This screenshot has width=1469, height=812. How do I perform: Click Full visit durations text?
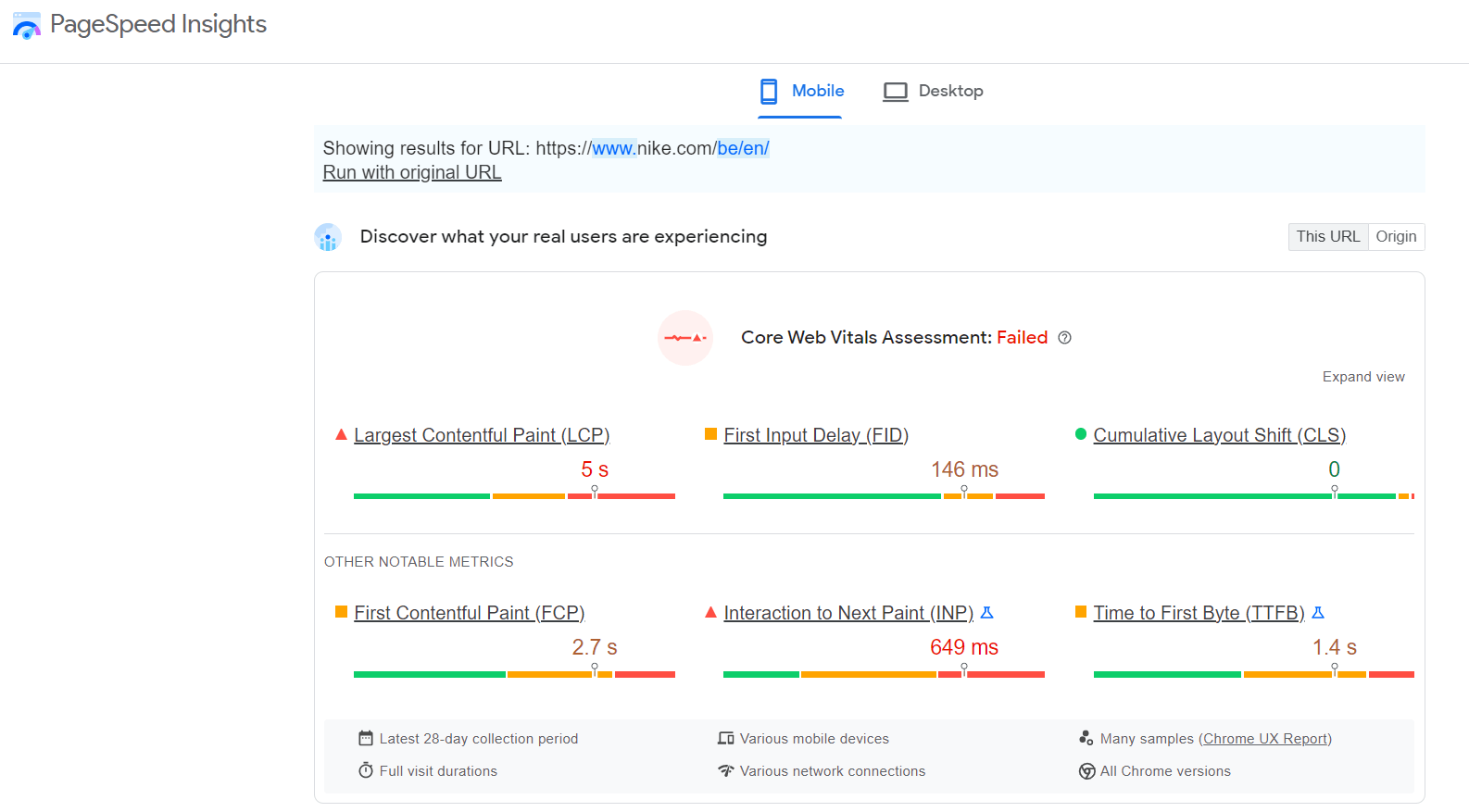[x=438, y=771]
